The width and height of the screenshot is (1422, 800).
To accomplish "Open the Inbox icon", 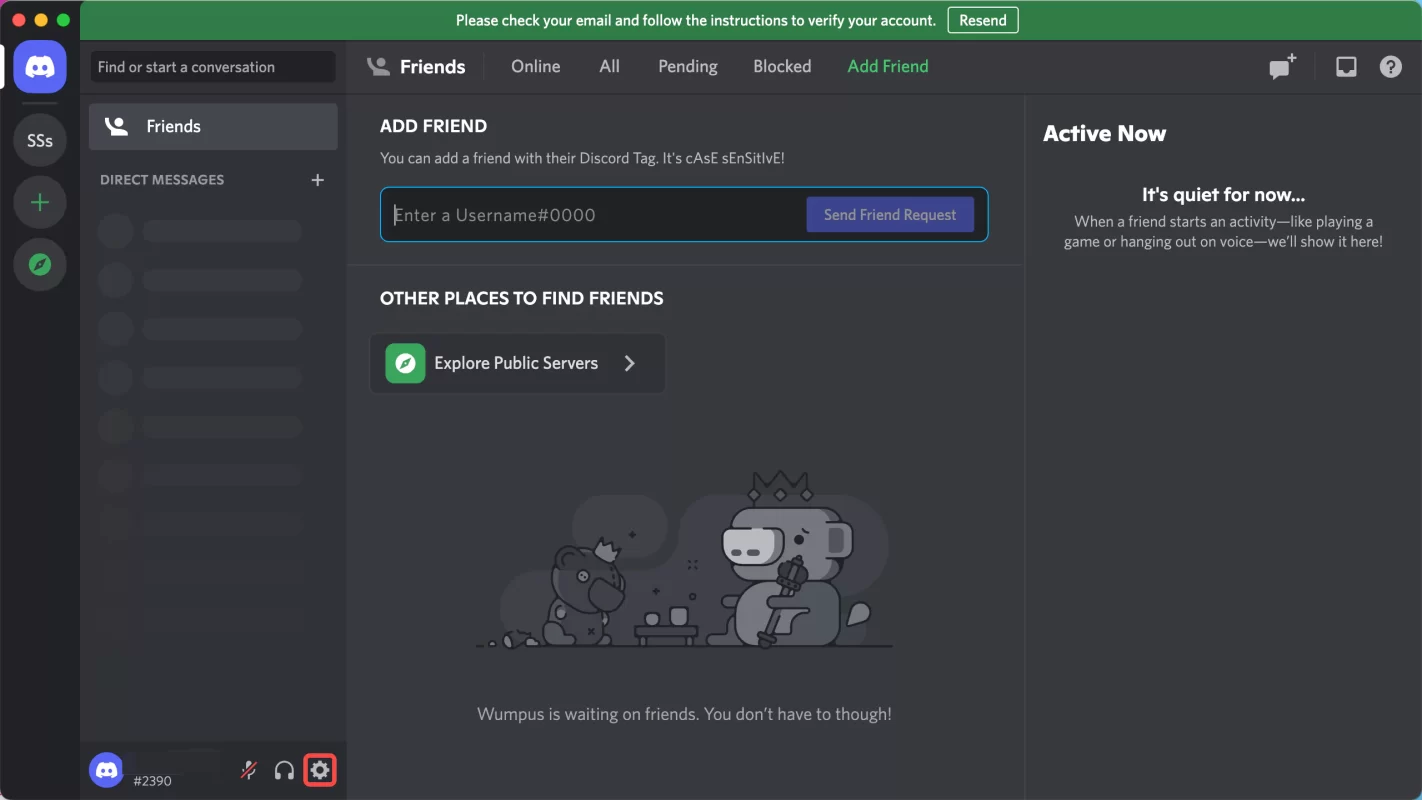I will (1346, 67).
